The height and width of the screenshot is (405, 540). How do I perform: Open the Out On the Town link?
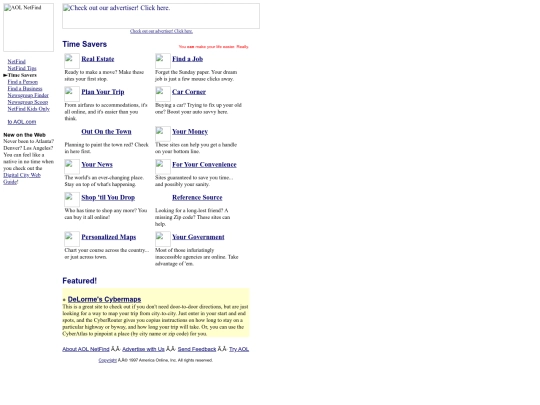(106, 132)
